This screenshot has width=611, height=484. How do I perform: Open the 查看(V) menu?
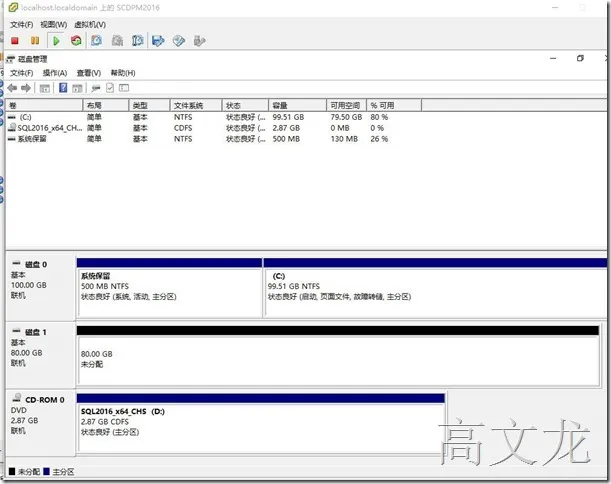pyautogui.click(x=89, y=73)
